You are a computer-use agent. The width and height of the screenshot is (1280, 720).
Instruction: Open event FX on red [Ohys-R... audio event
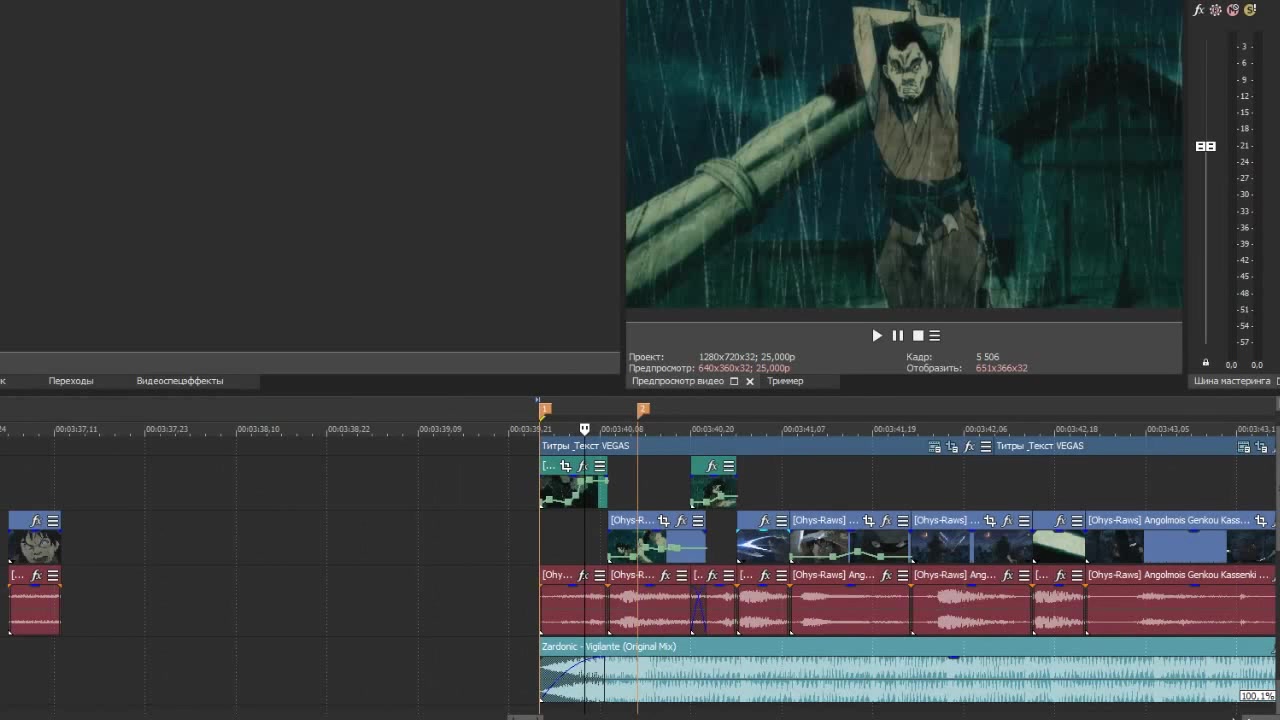click(665, 576)
